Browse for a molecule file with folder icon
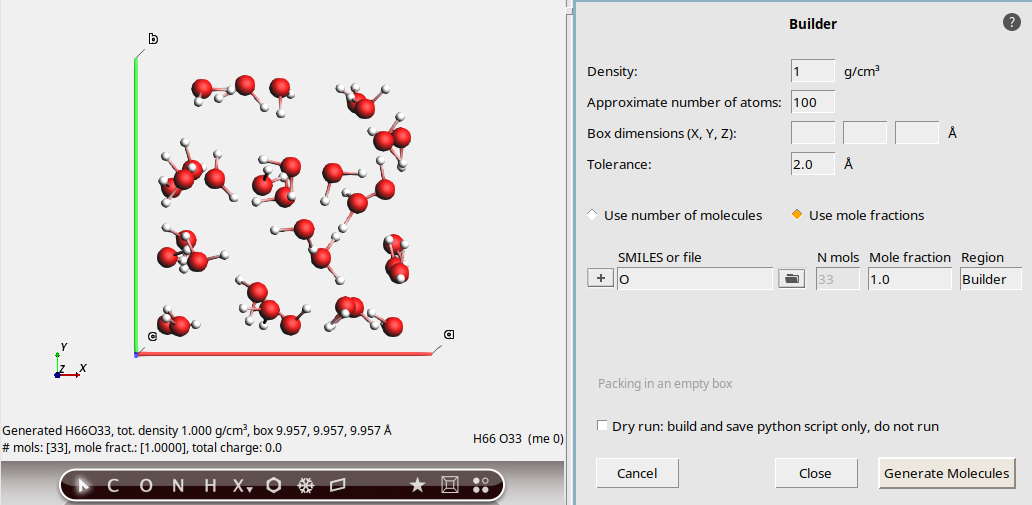The image size is (1032, 505). 792,279
